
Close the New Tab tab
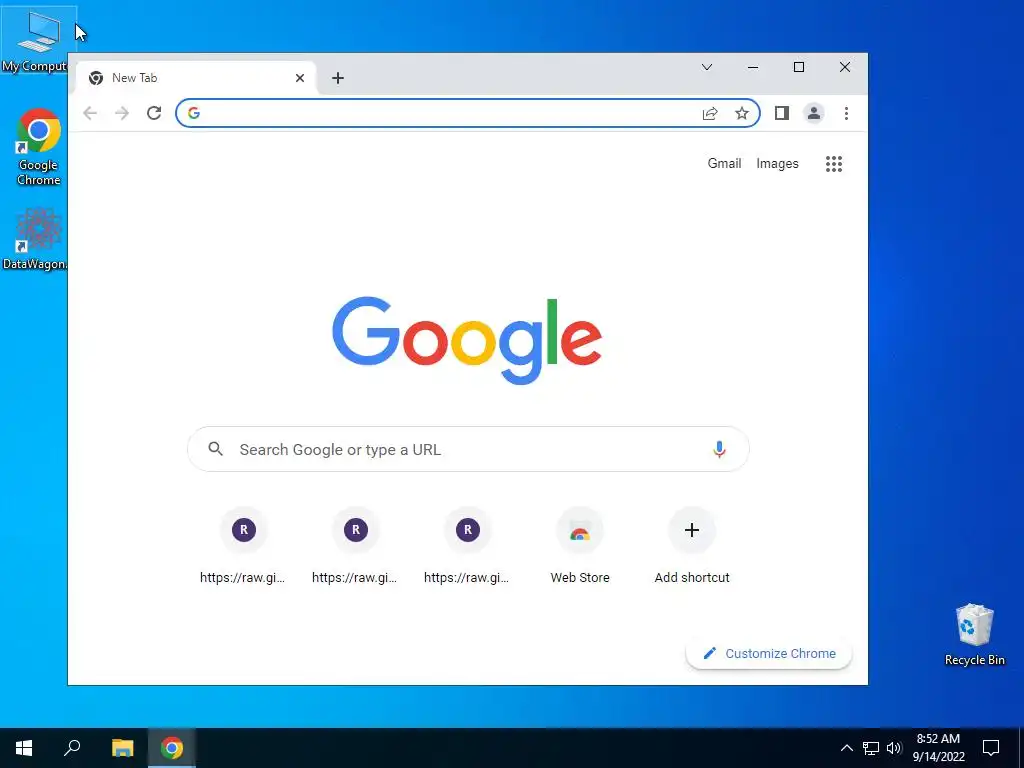300,78
